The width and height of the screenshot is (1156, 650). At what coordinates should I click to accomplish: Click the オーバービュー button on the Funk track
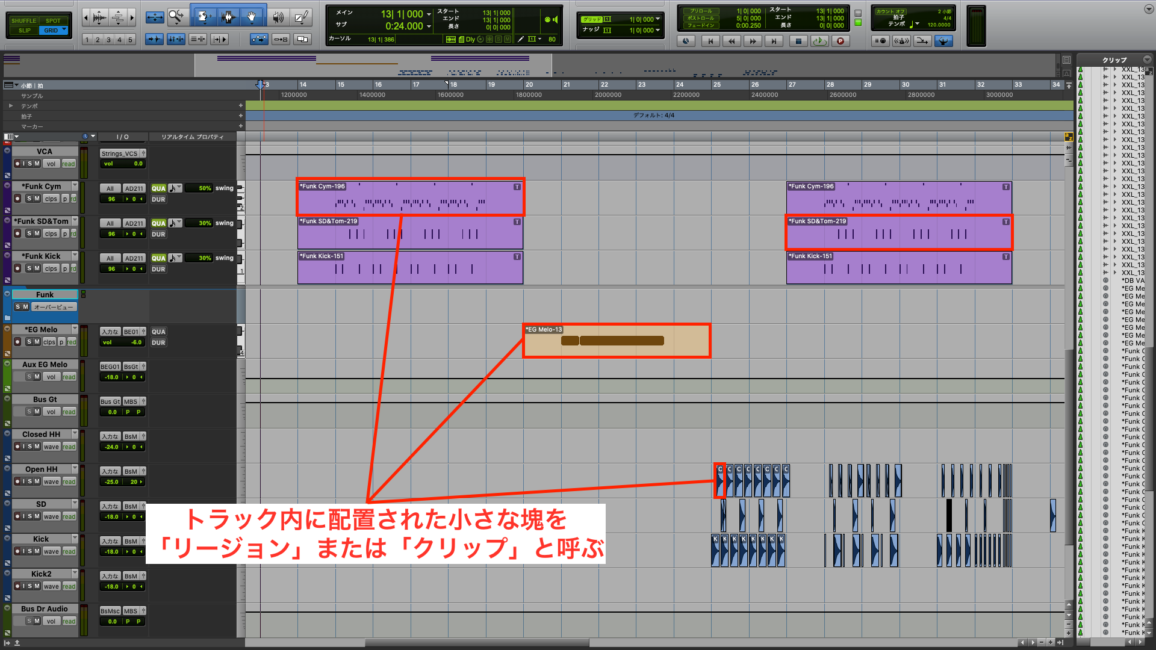pyautogui.click(x=54, y=307)
